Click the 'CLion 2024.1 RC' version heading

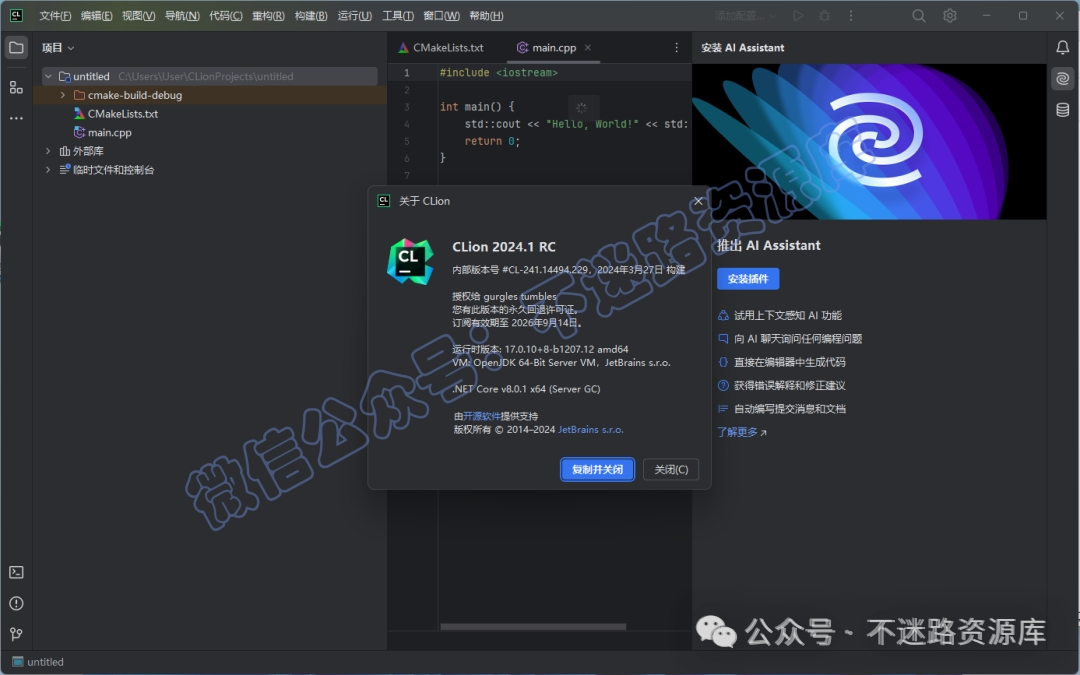503,247
